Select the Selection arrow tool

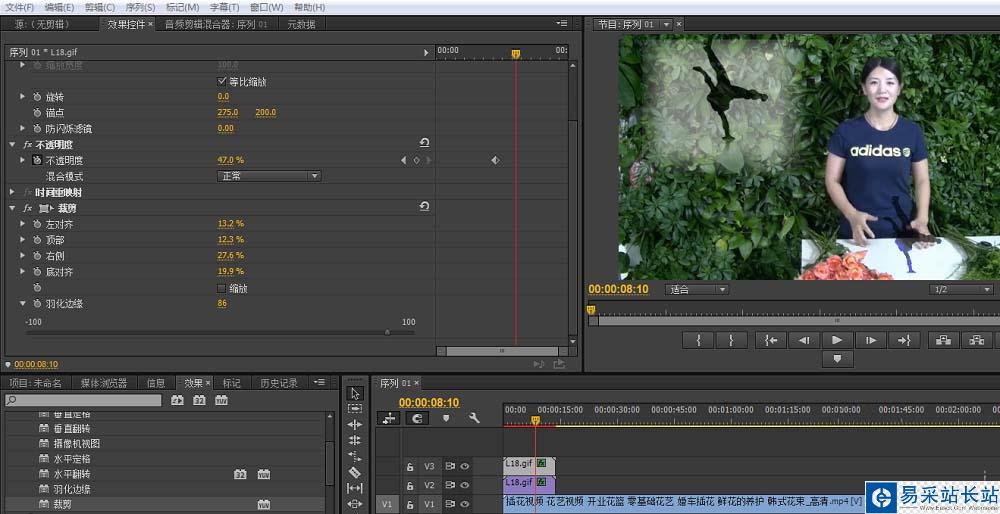point(355,393)
